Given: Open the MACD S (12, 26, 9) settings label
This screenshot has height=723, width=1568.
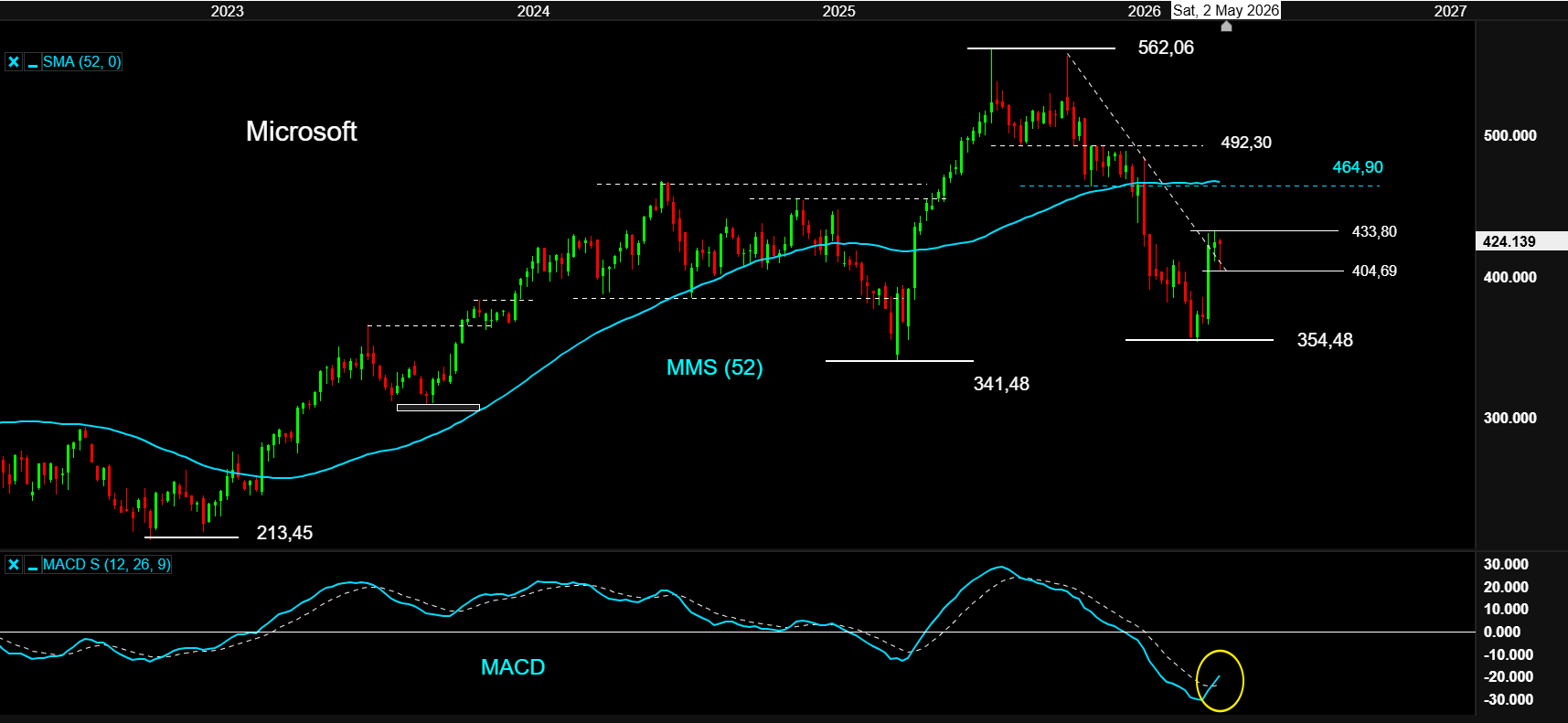Looking at the screenshot, I should 106,565.
